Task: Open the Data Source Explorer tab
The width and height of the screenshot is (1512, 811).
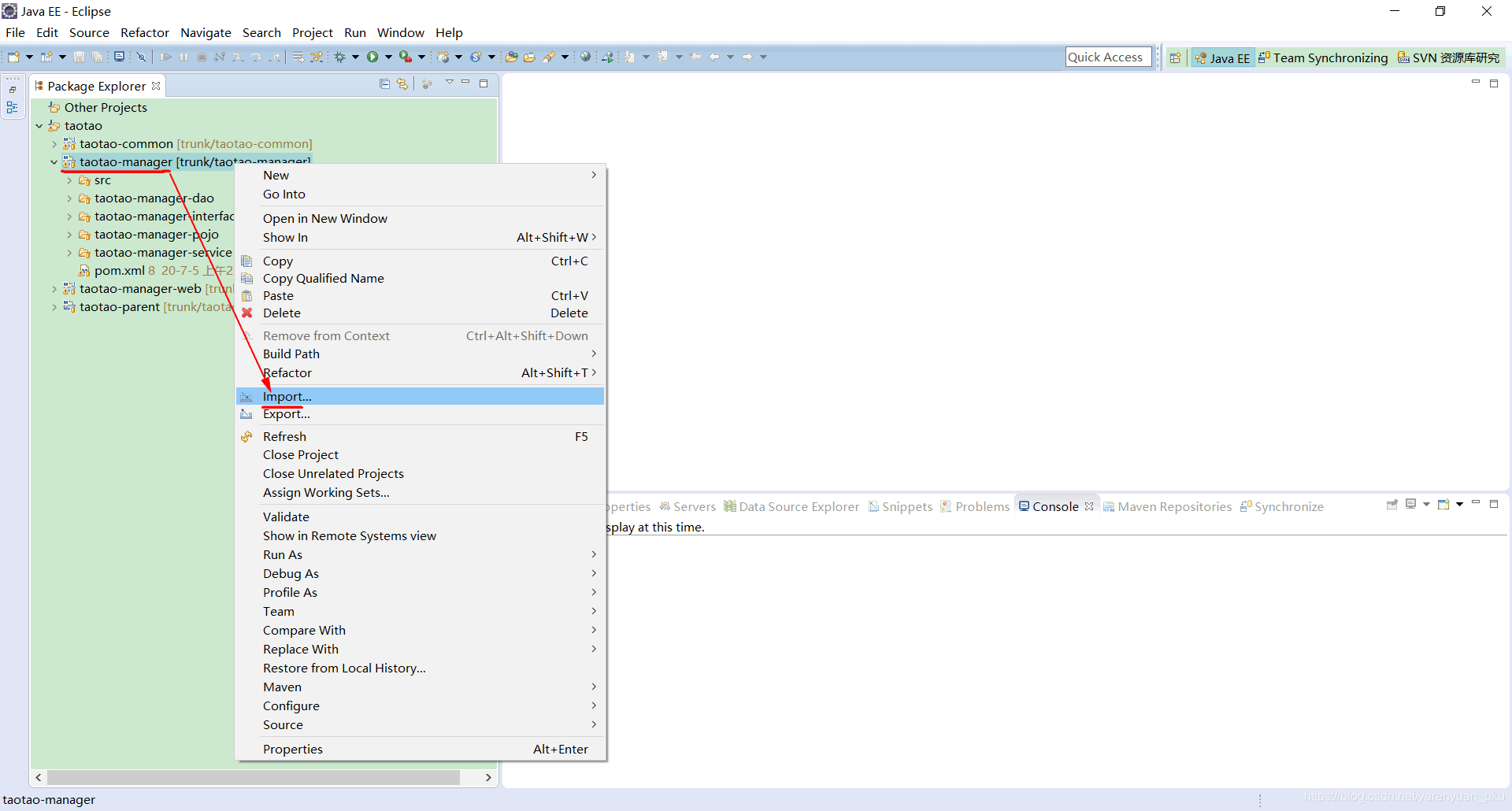Action: click(792, 506)
